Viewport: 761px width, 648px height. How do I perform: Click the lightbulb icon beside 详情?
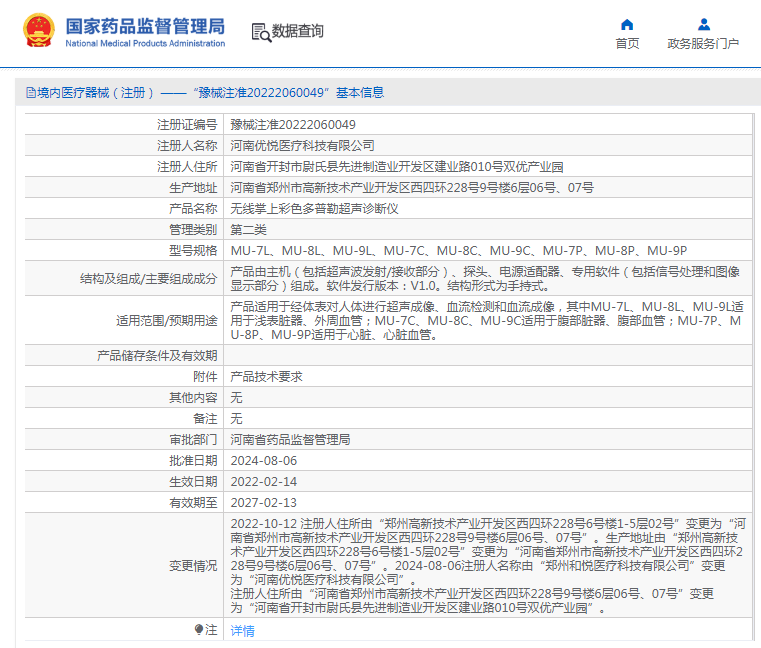click(199, 630)
